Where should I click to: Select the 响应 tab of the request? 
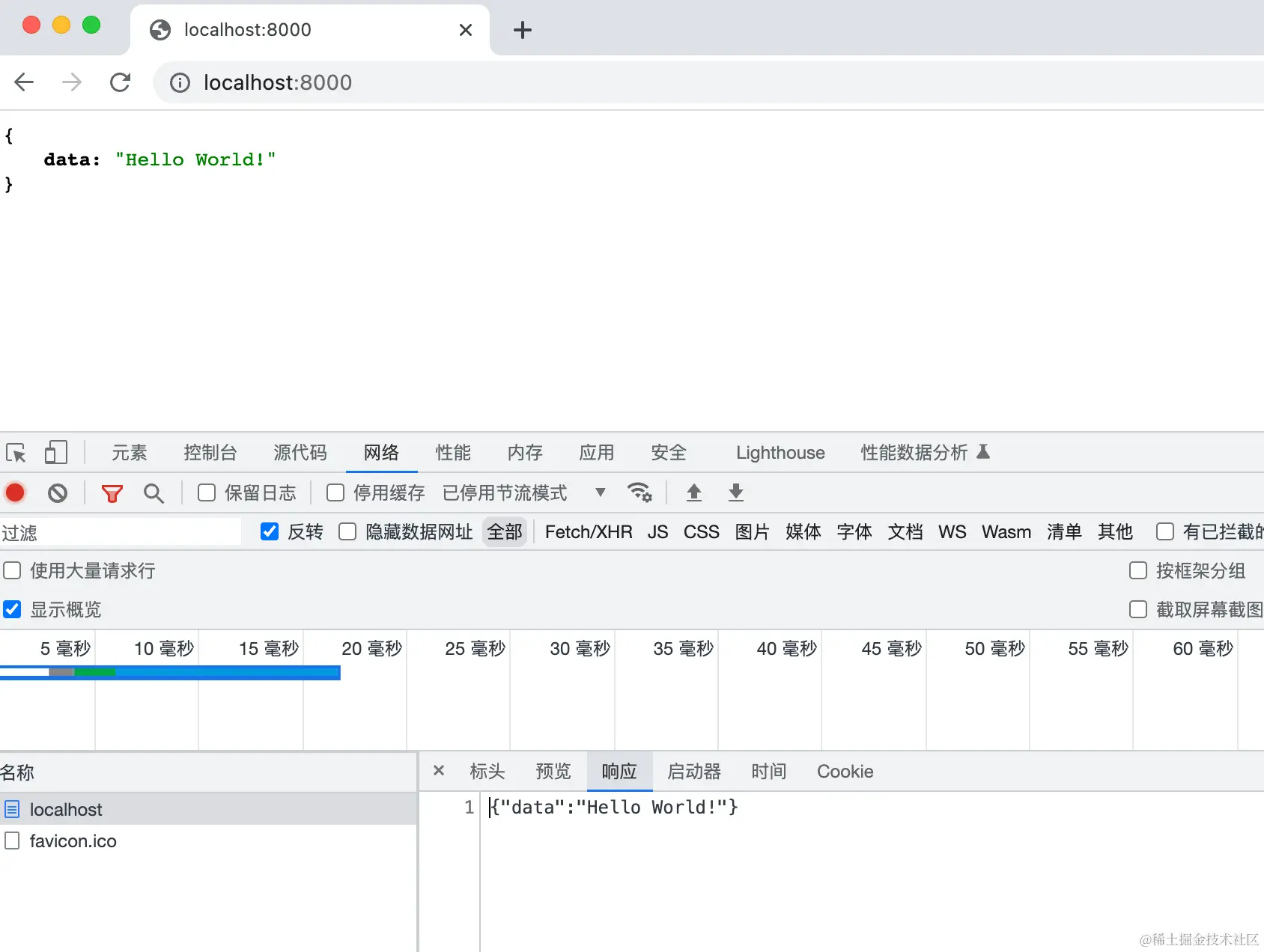619,772
